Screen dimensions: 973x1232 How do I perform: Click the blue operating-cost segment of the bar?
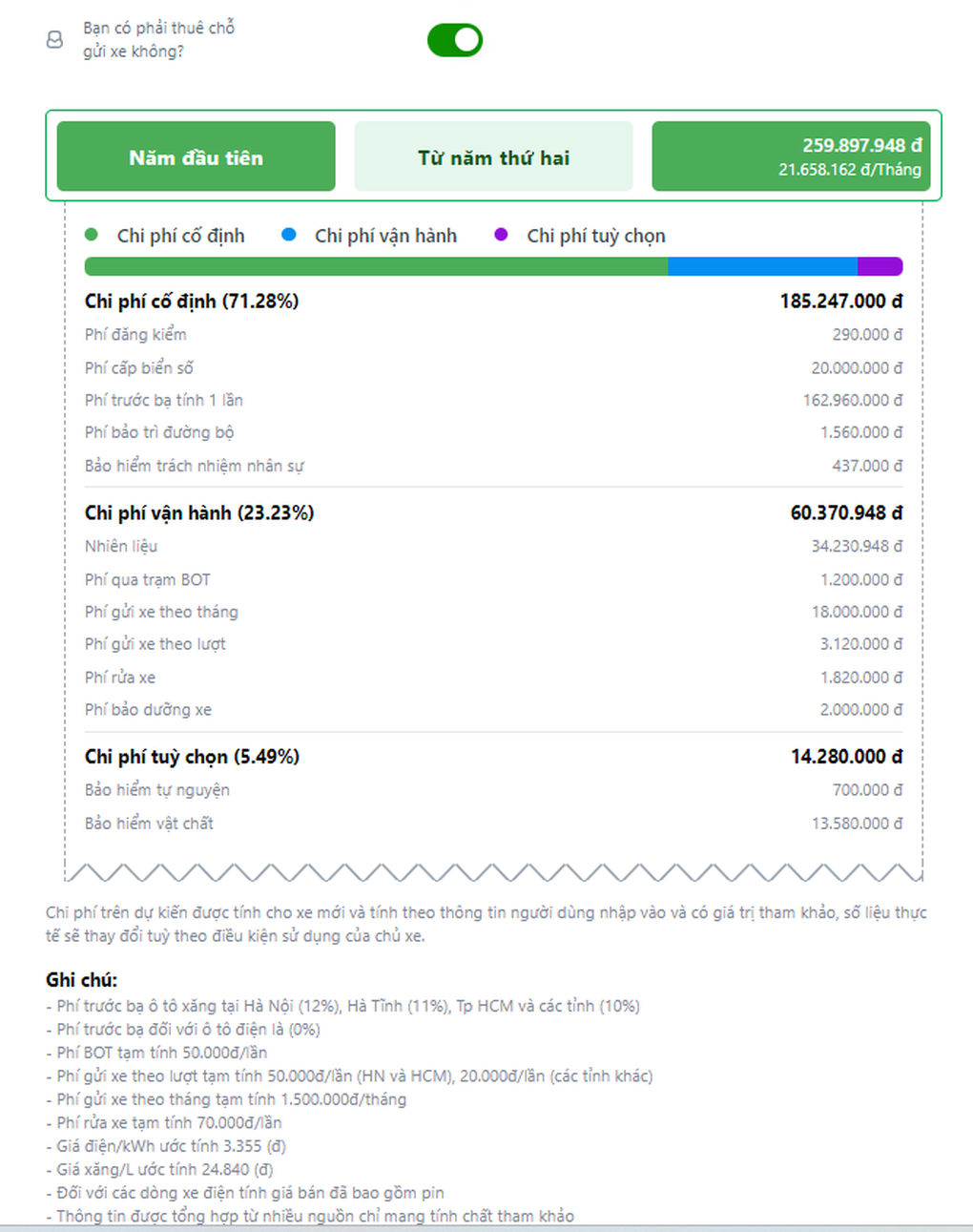(762, 267)
